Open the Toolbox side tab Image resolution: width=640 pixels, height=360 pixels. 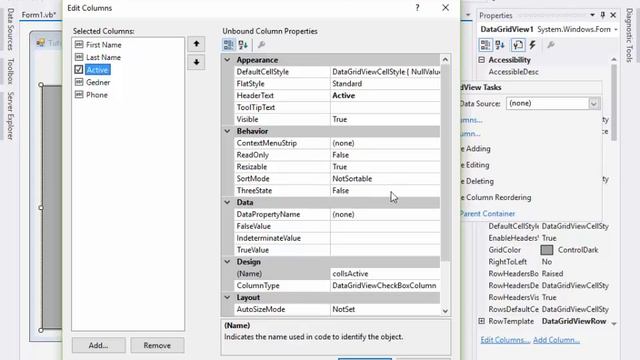coord(11,71)
